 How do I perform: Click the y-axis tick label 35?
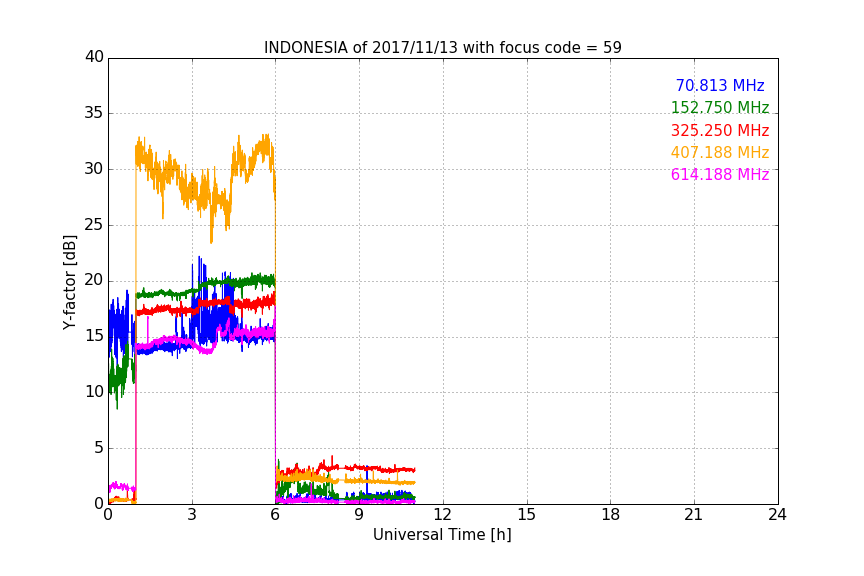pyautogui.click(x=94, y=113)
